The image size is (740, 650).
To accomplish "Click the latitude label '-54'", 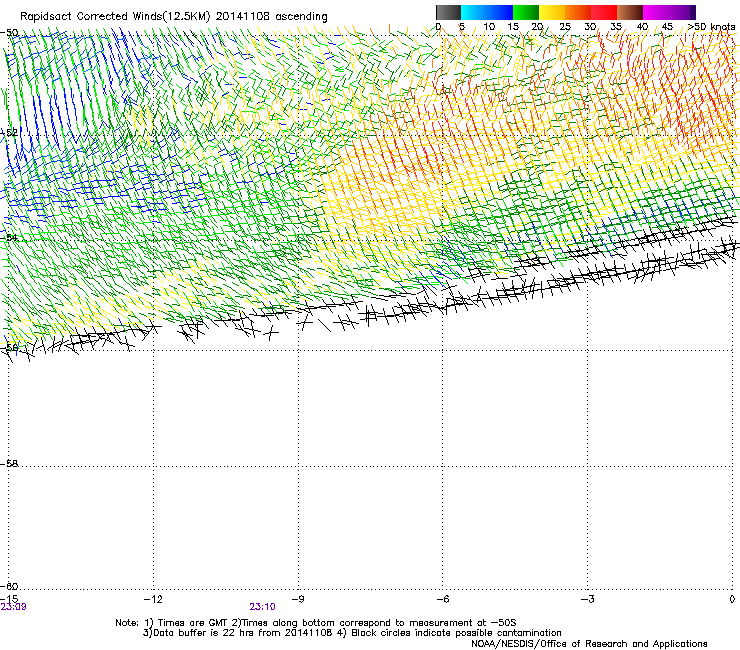I will pyautogui.click(x=9, y=237).
